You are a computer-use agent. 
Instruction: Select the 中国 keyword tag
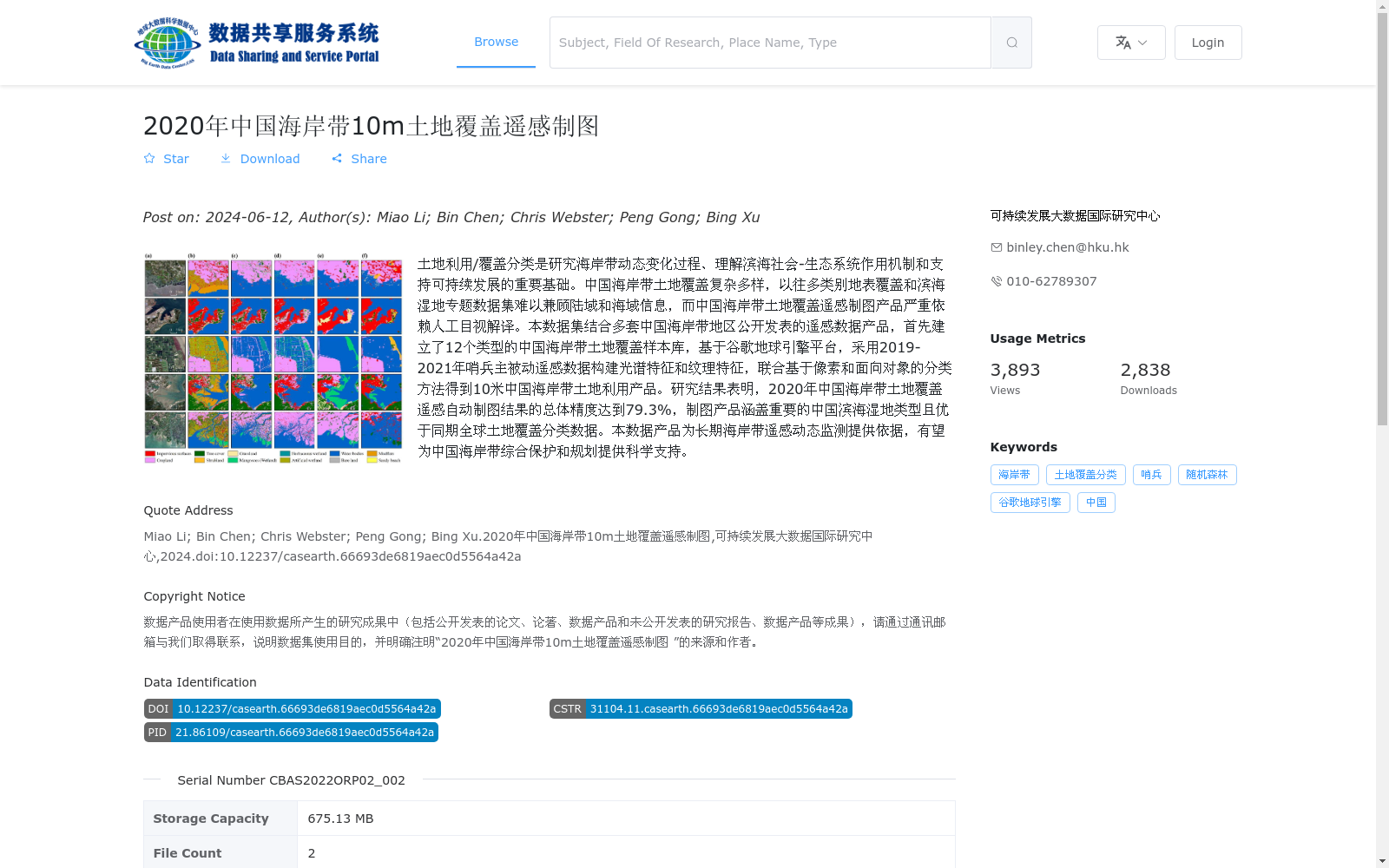1096,503
